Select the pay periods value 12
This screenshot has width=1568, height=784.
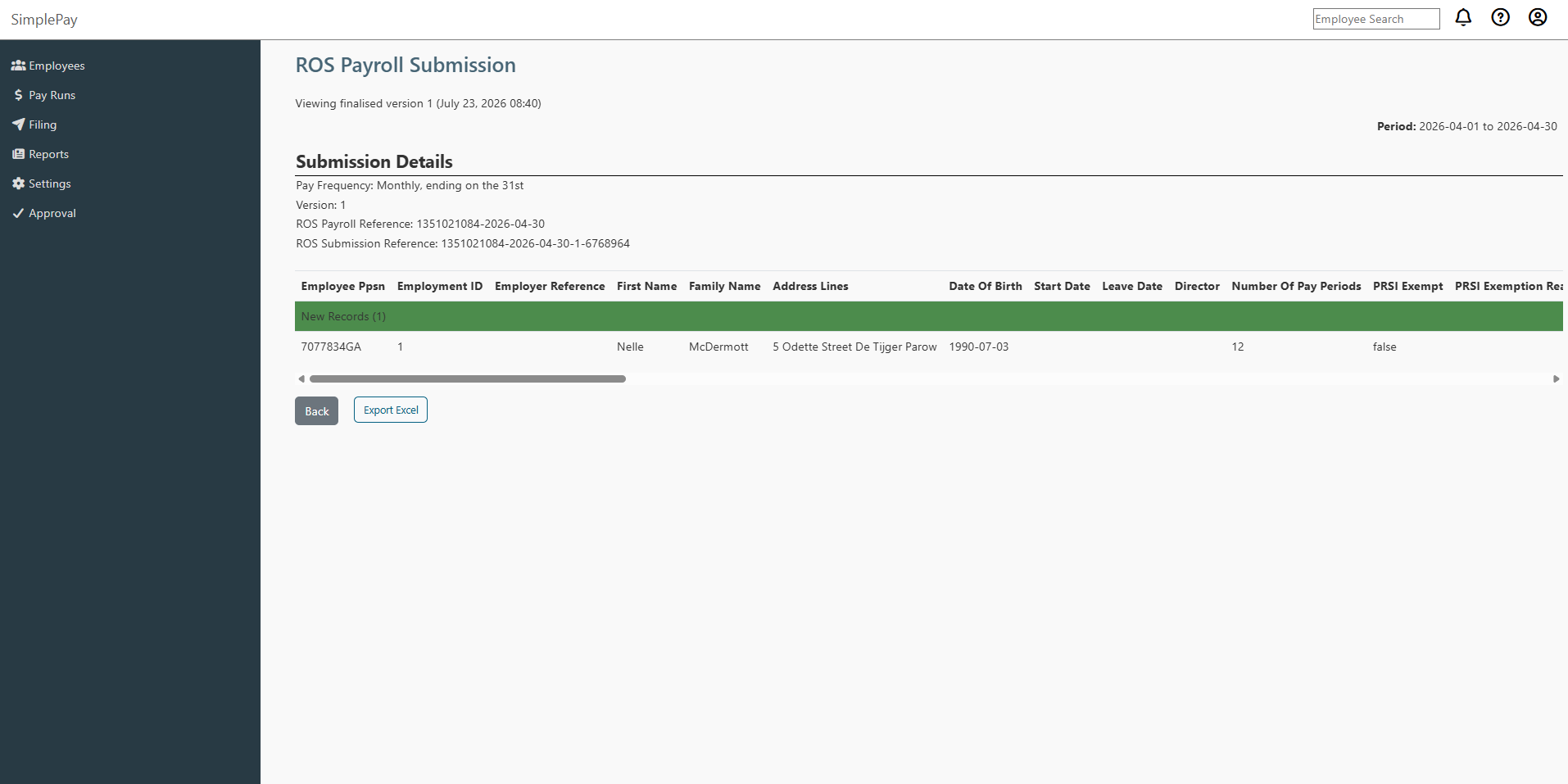[1237, 347]
